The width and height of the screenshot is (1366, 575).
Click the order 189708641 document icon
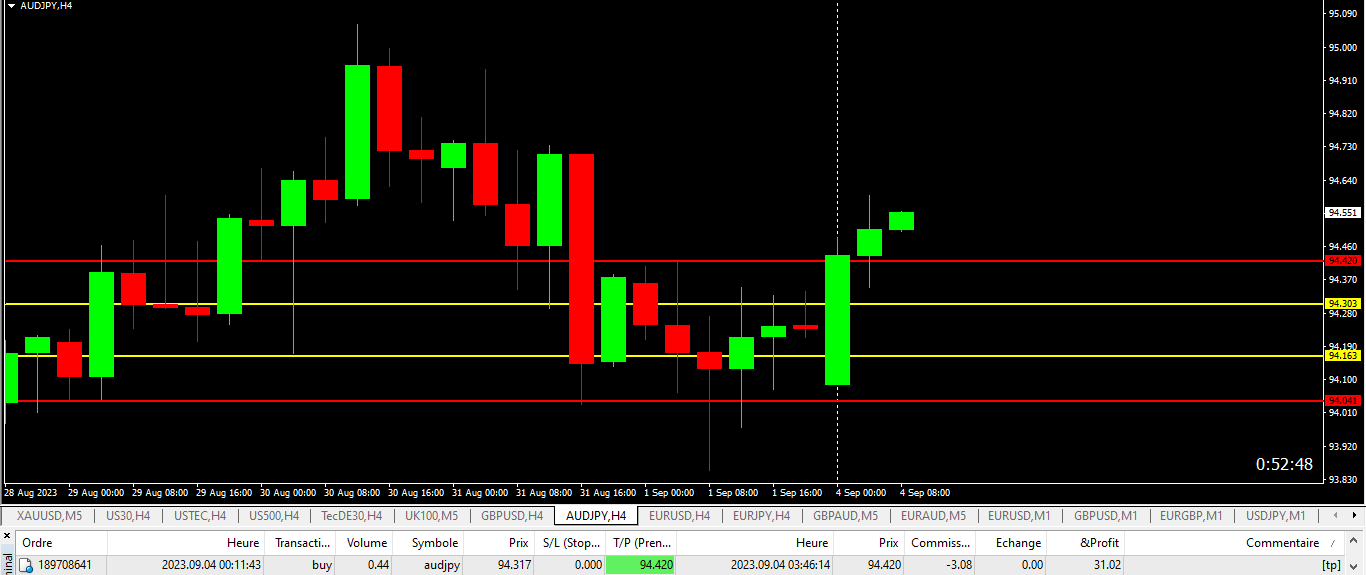(26, 566)
